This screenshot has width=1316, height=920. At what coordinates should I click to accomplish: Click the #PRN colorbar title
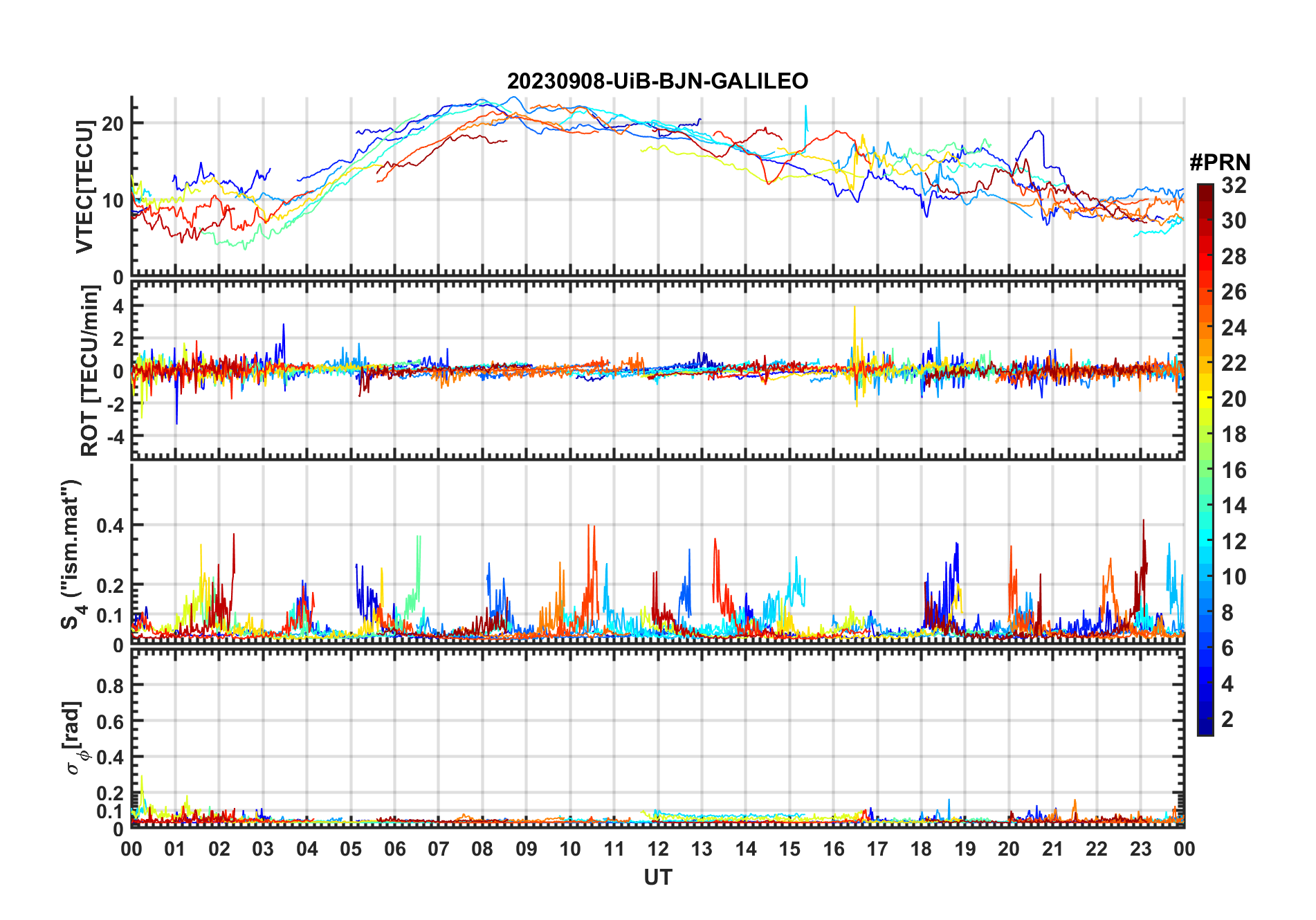[x=1220, y=163]
